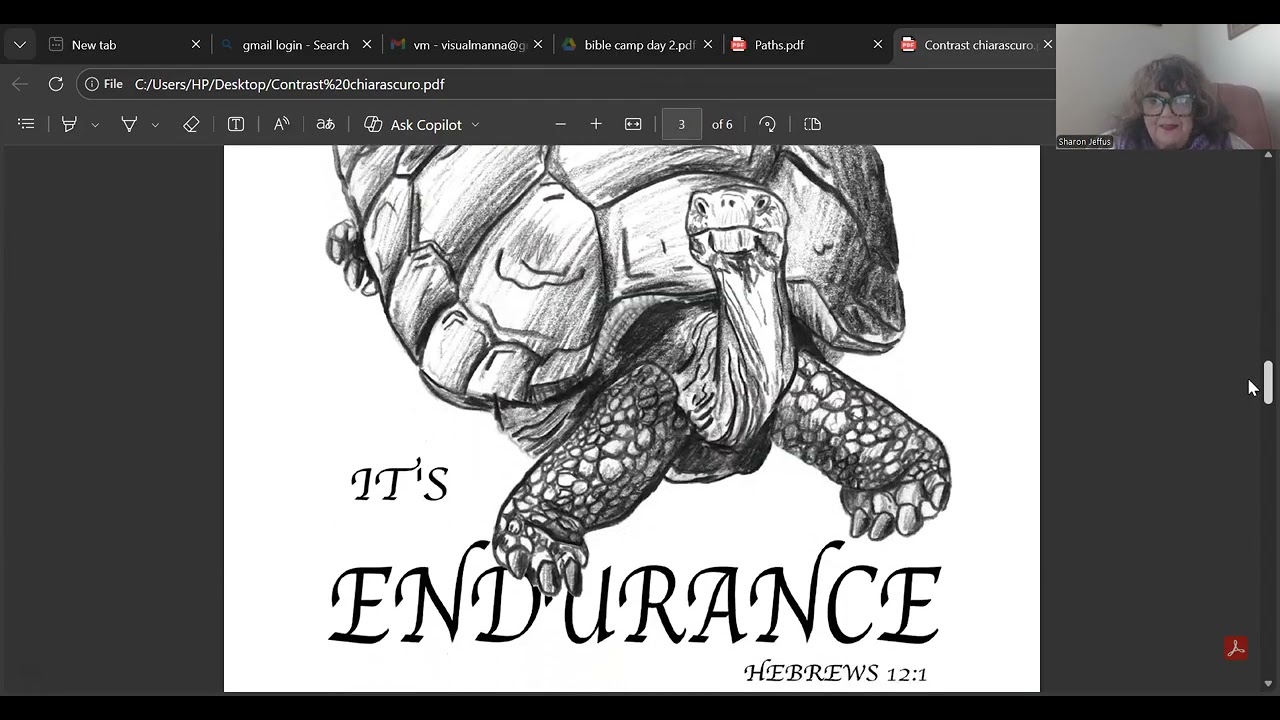Click the ENDURANCE heading on the page
Viewport: 1280px width, 720px height.
[x=634, y=596]
